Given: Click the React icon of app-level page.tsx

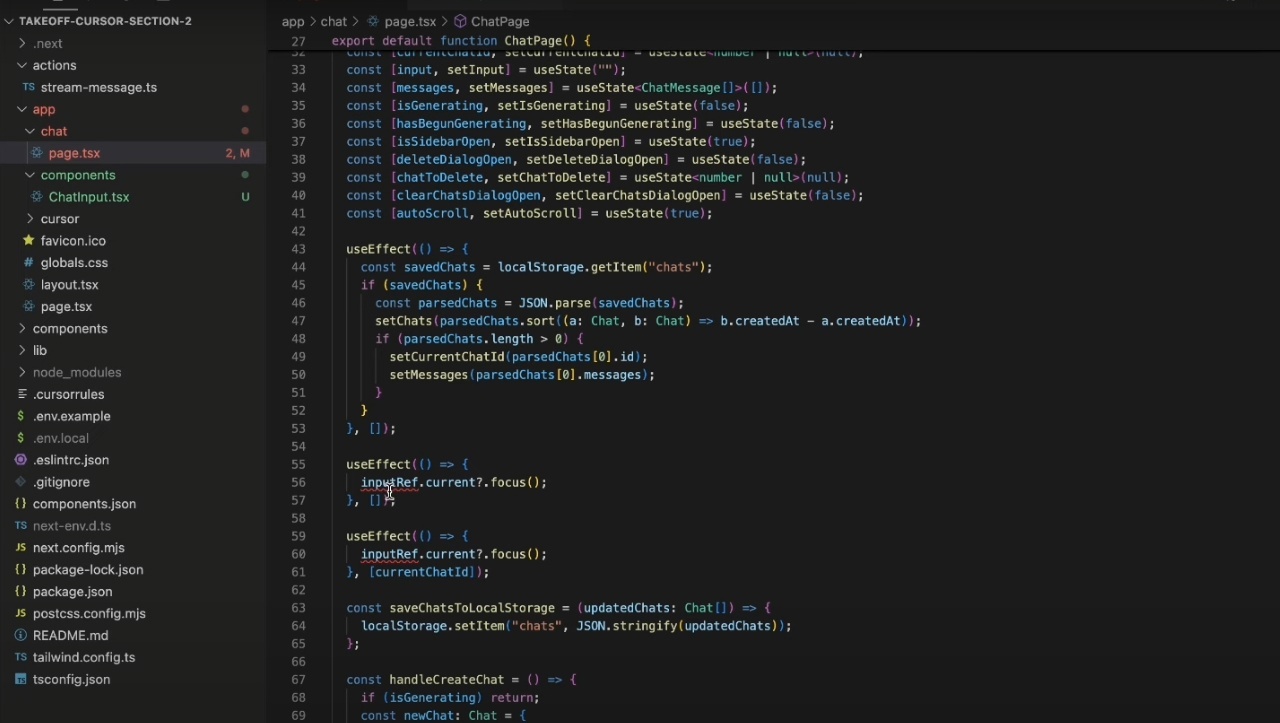Looking at the screenshot, I should pos(29,307).
